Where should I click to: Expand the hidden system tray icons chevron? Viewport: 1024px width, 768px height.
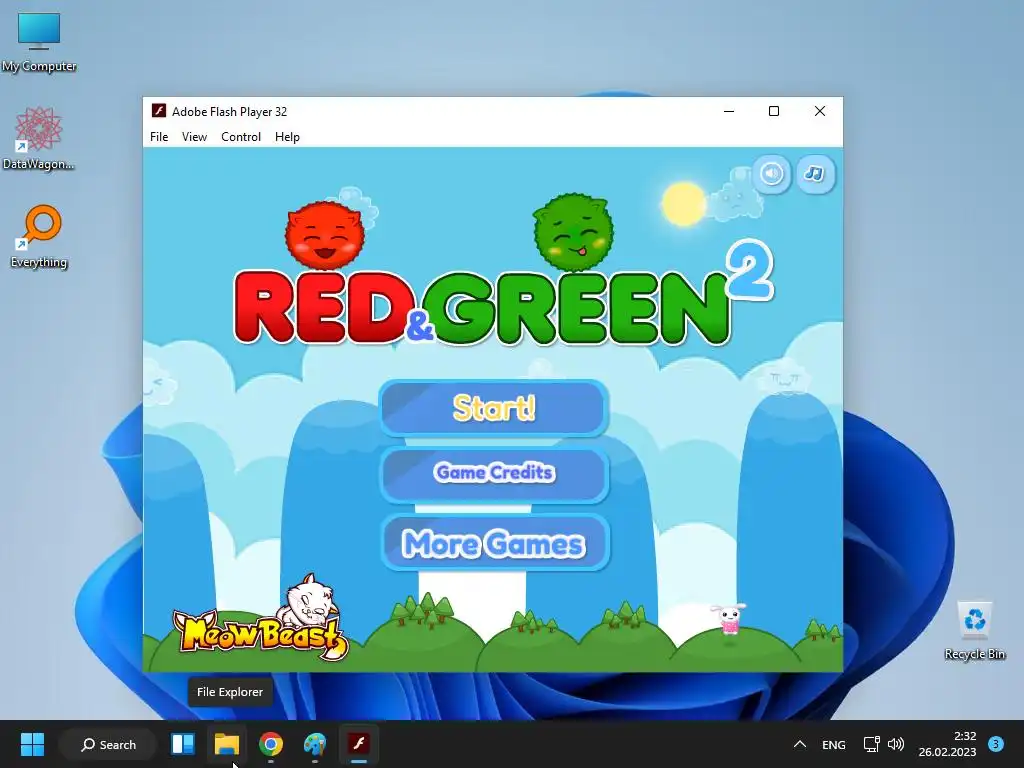800,744
